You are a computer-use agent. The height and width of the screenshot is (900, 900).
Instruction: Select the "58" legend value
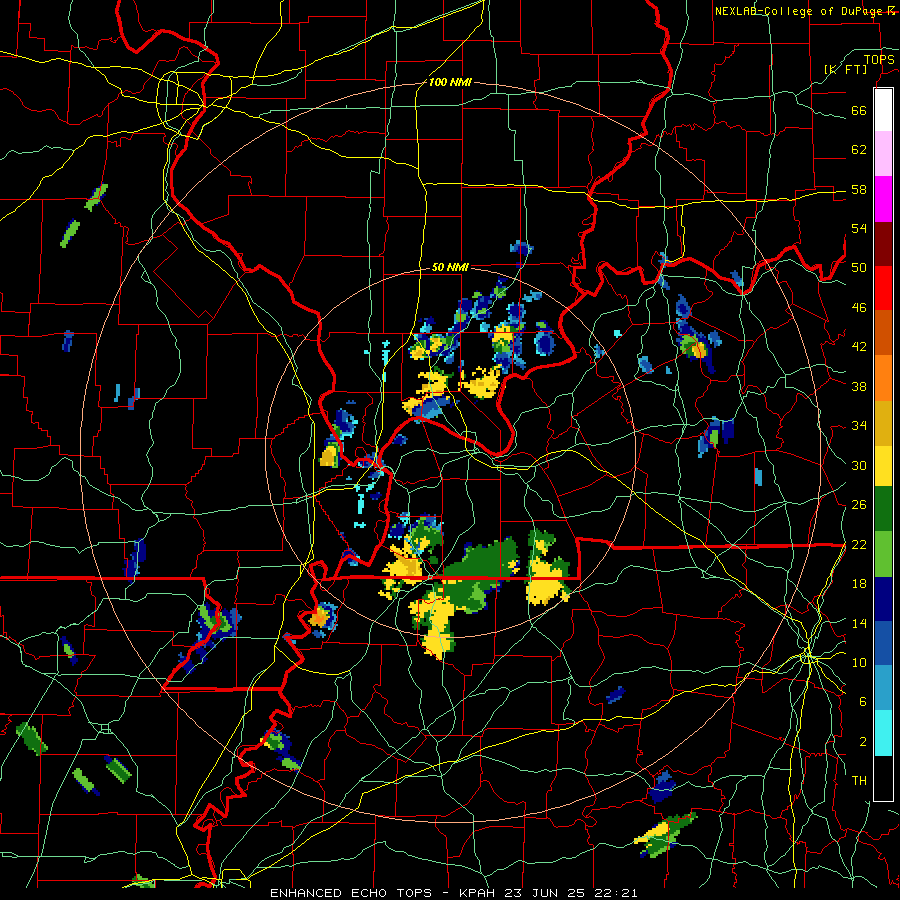click(x=859, y=189)
